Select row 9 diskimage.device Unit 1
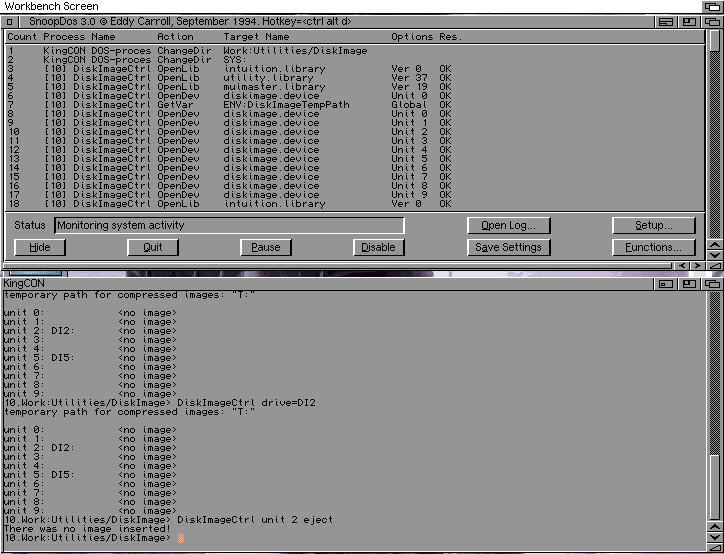The image size is (724, 554). pos(355,123)
